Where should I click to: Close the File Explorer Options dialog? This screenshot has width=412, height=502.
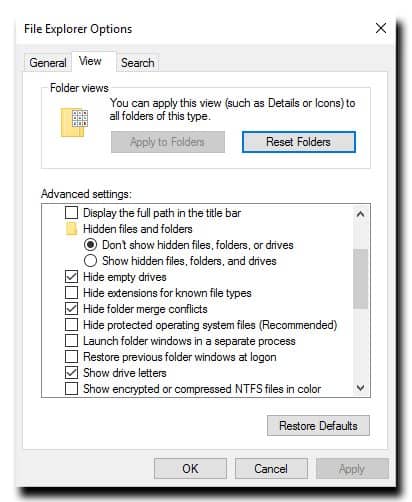click(x=381, y=28)
